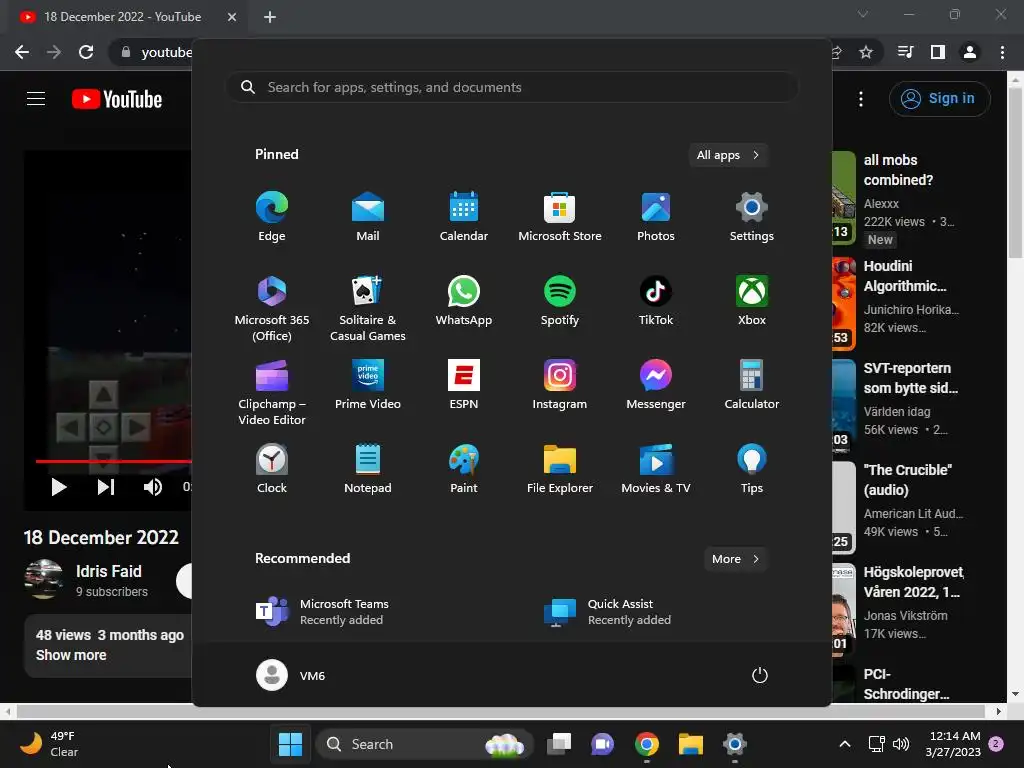Viewport: 1024px width, 768px height.
Task: Click the taskbar Search box
Action: point(424,744)
